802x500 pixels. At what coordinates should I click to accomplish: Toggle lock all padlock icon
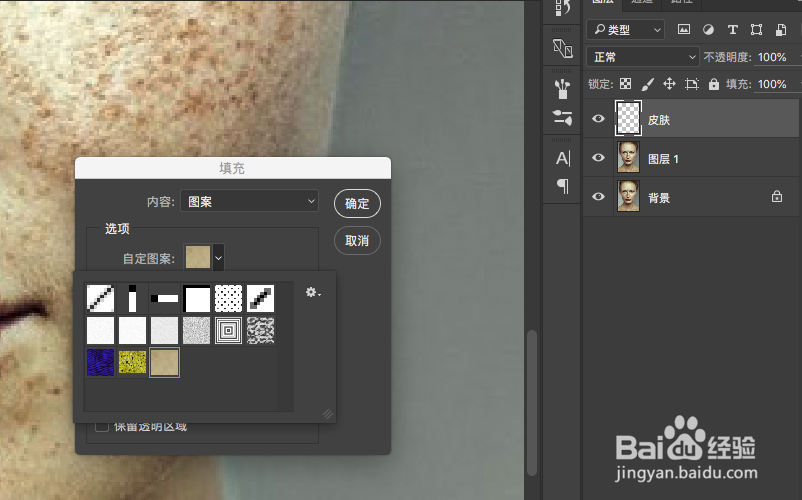click(x=714, y=84)
